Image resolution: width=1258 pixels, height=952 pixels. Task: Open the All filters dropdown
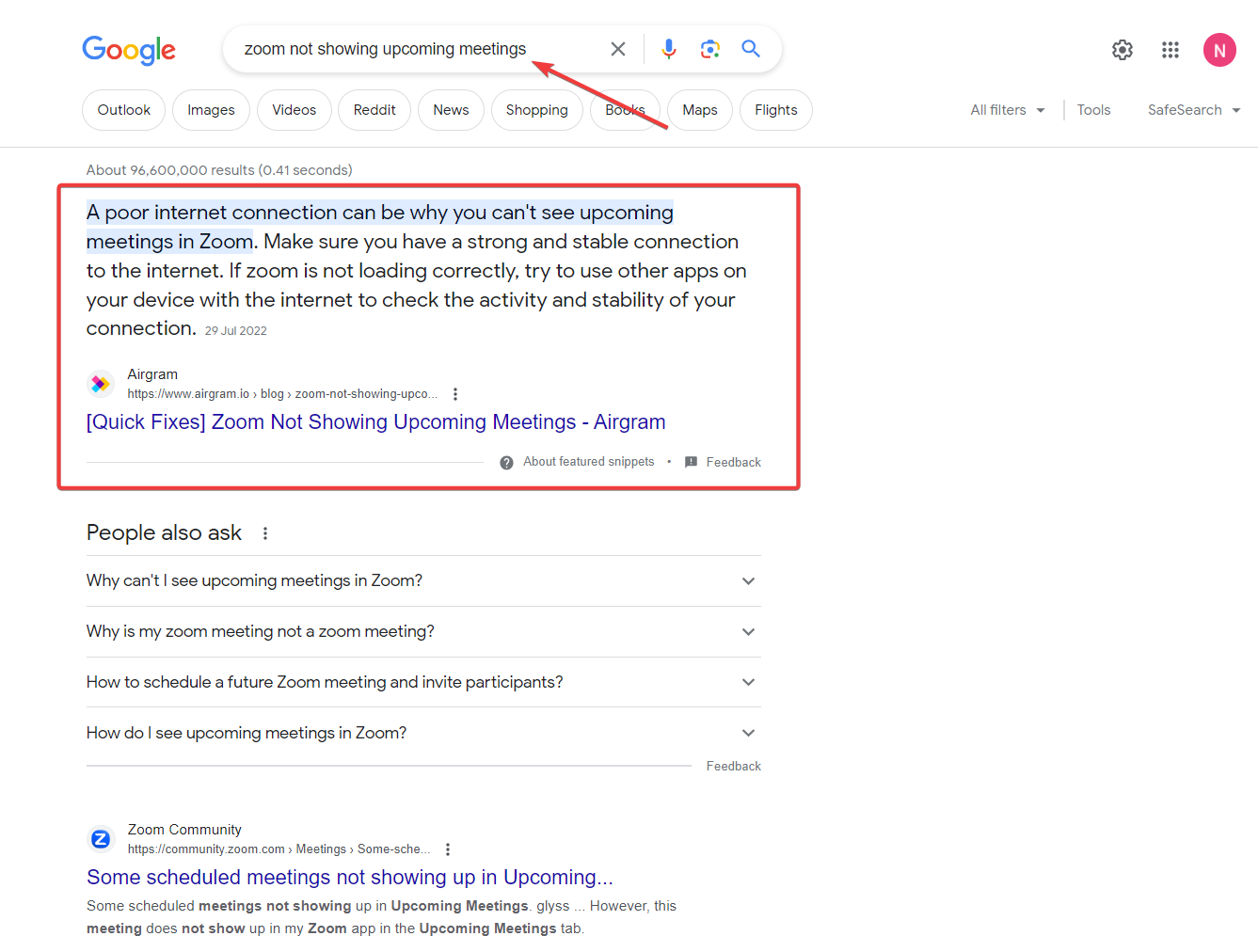coord(1008,110)
